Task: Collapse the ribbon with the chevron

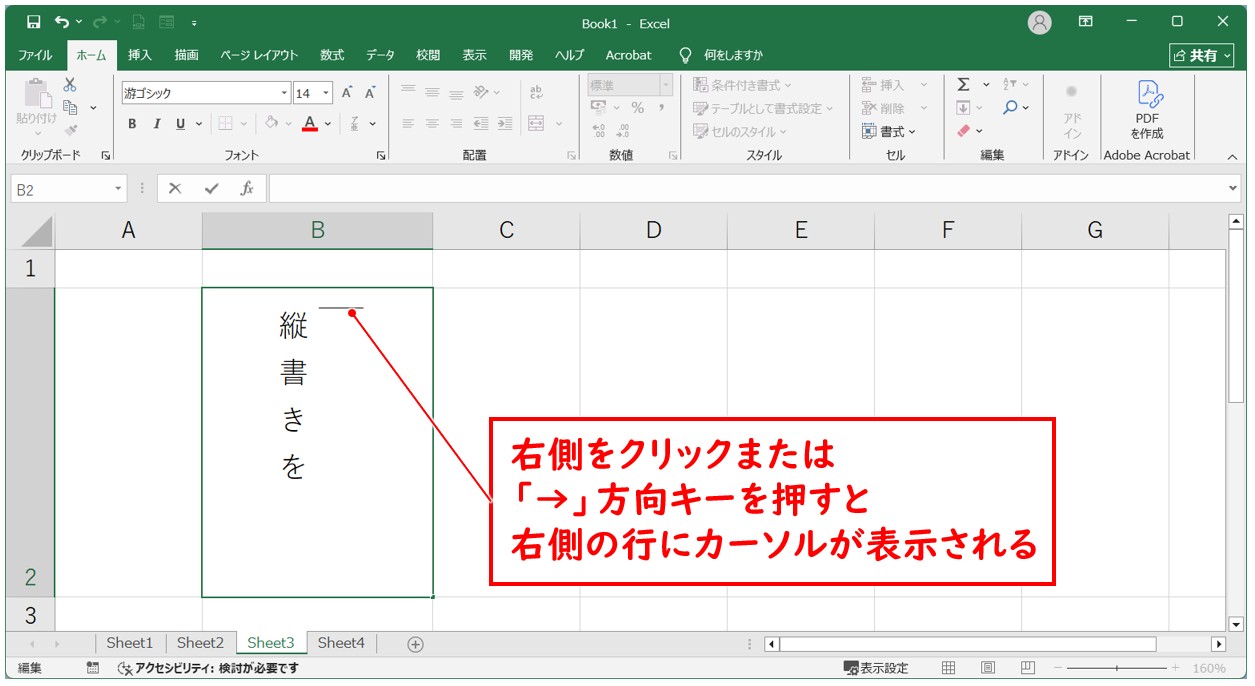Action: [x=1232, y=157]
